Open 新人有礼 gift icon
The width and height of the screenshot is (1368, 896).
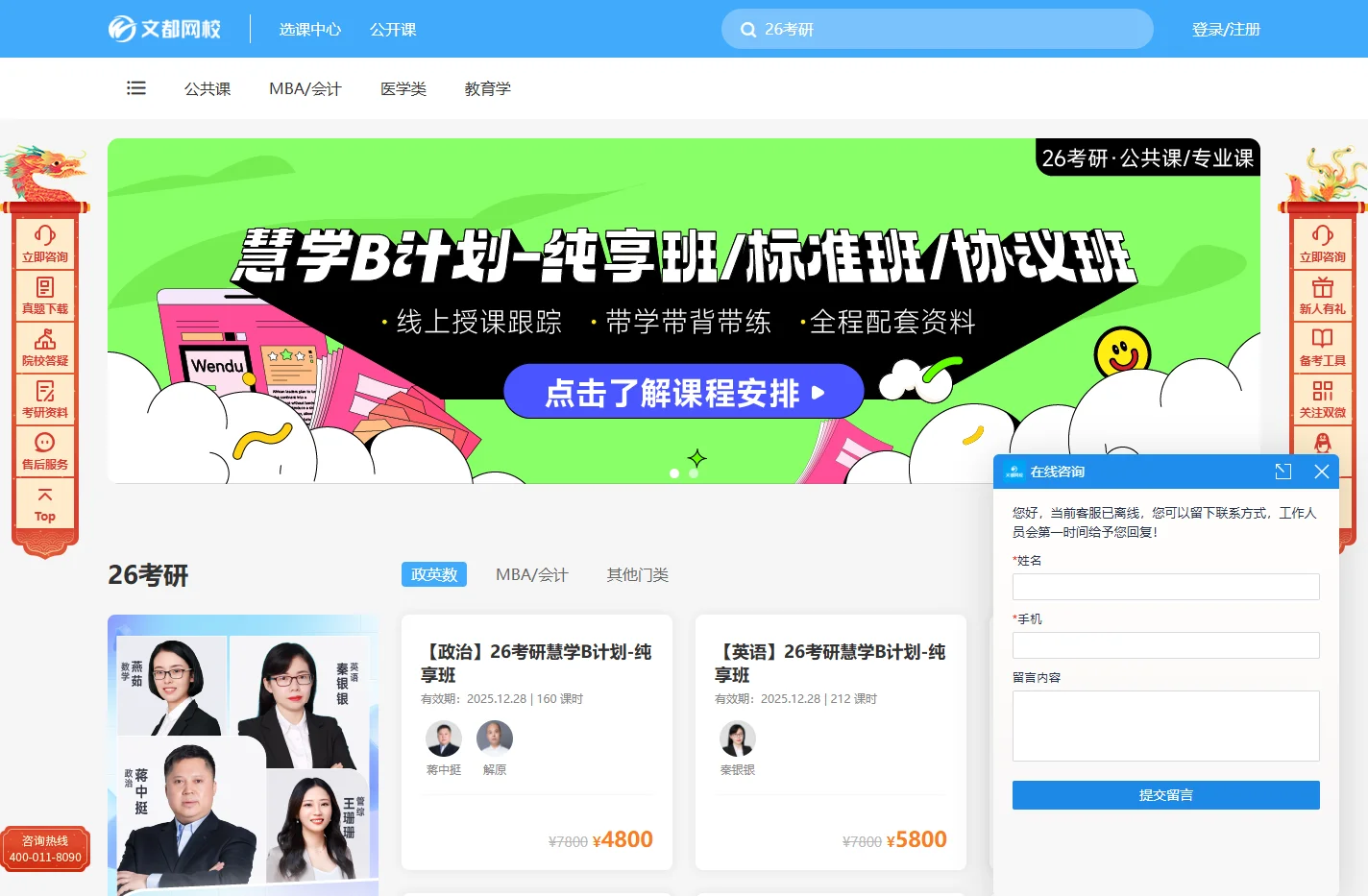(1323, 296)
